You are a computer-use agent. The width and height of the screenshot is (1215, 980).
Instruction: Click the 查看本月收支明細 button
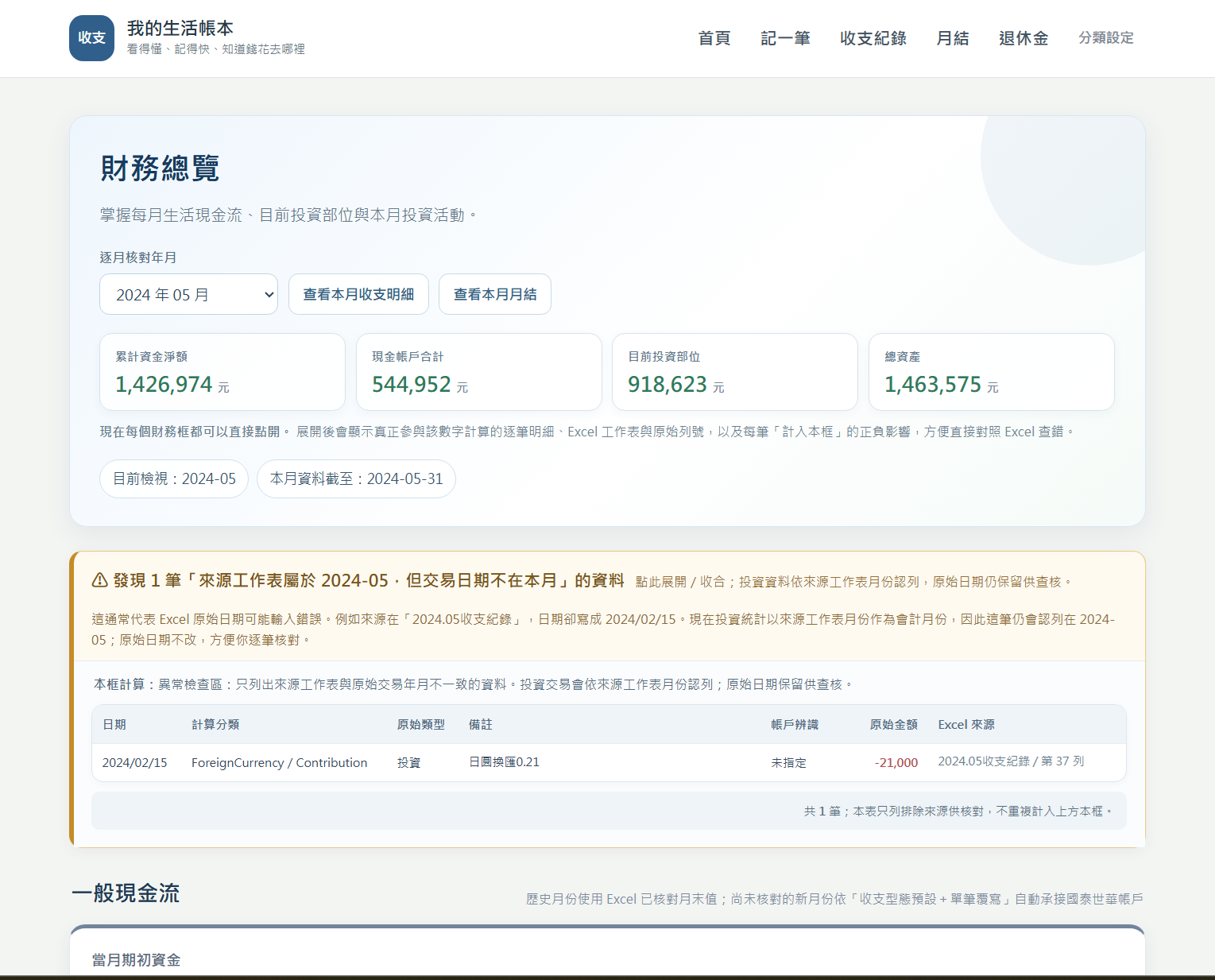coord(358,294)
